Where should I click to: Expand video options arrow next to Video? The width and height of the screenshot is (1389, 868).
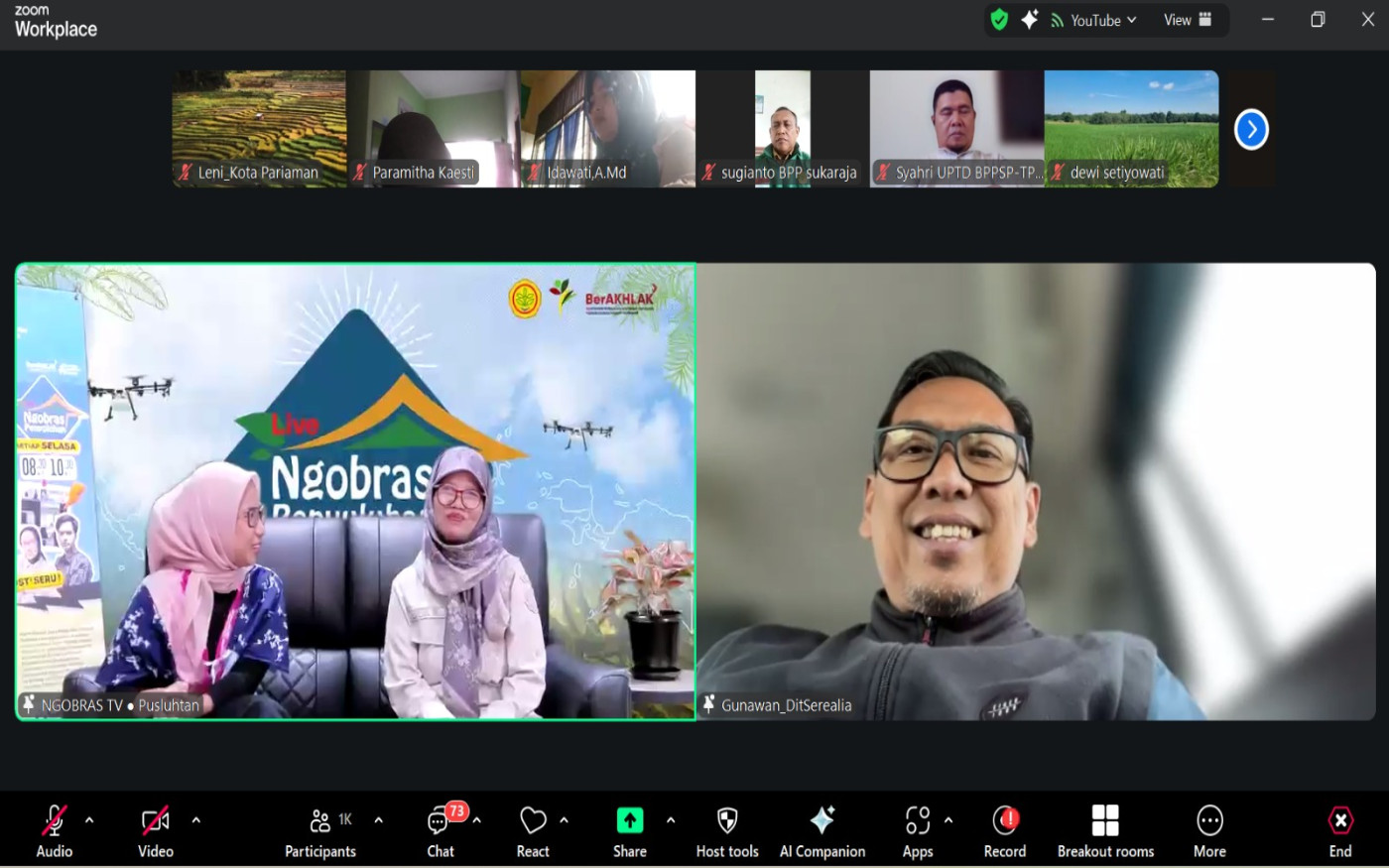pos(195,820)
